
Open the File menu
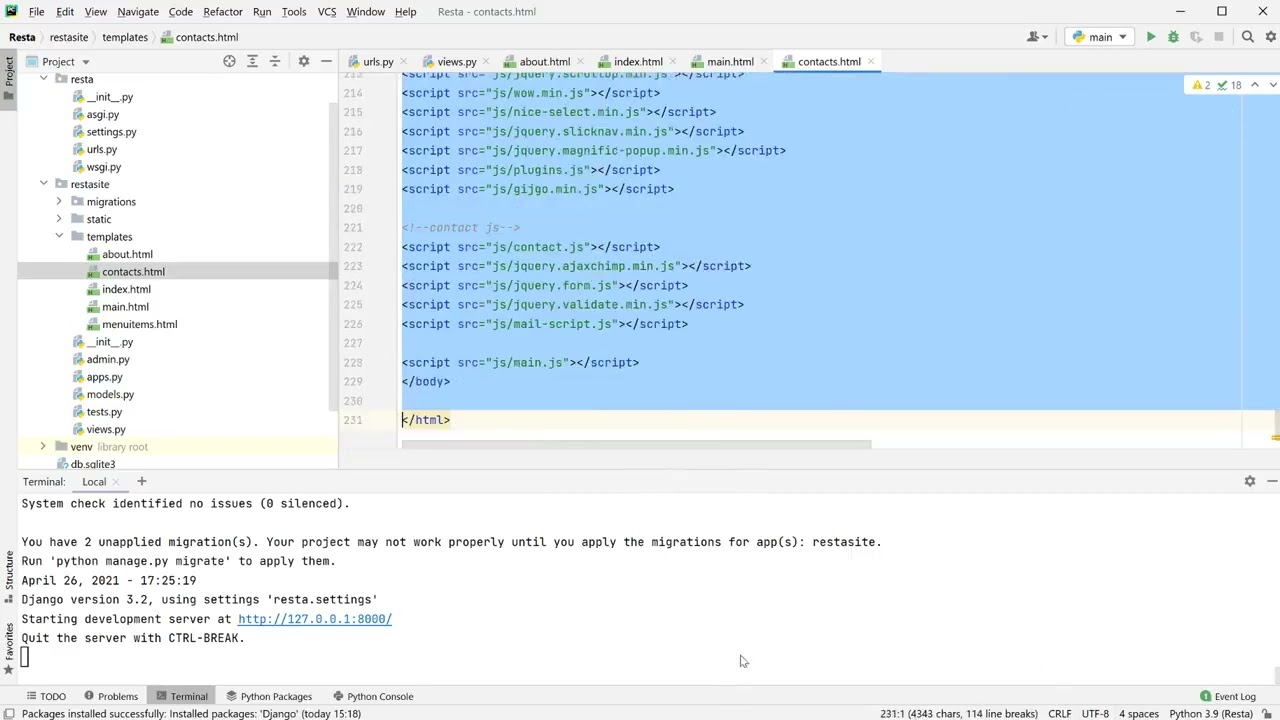point(36,12)
